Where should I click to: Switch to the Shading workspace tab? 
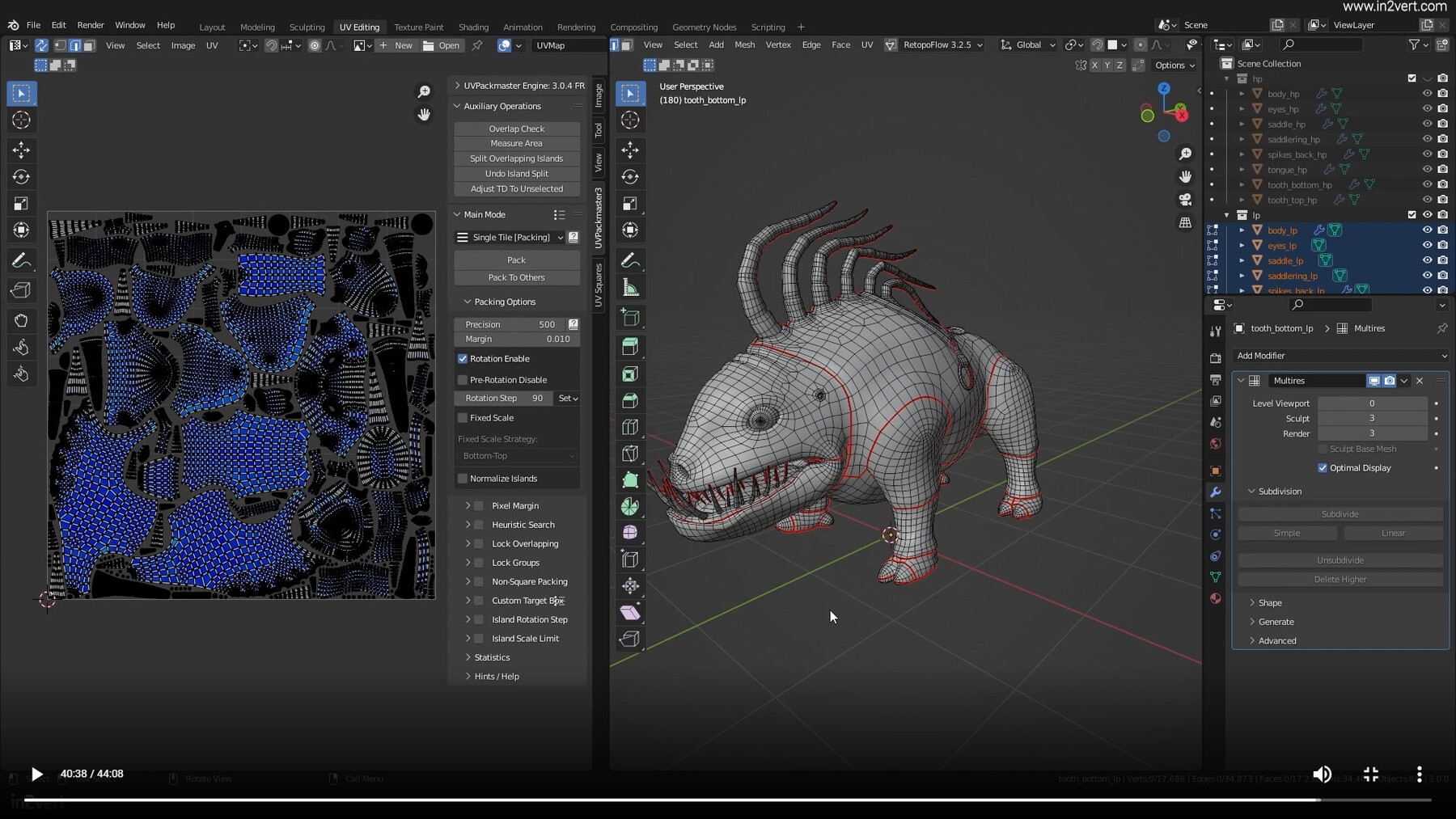(473, 27)
